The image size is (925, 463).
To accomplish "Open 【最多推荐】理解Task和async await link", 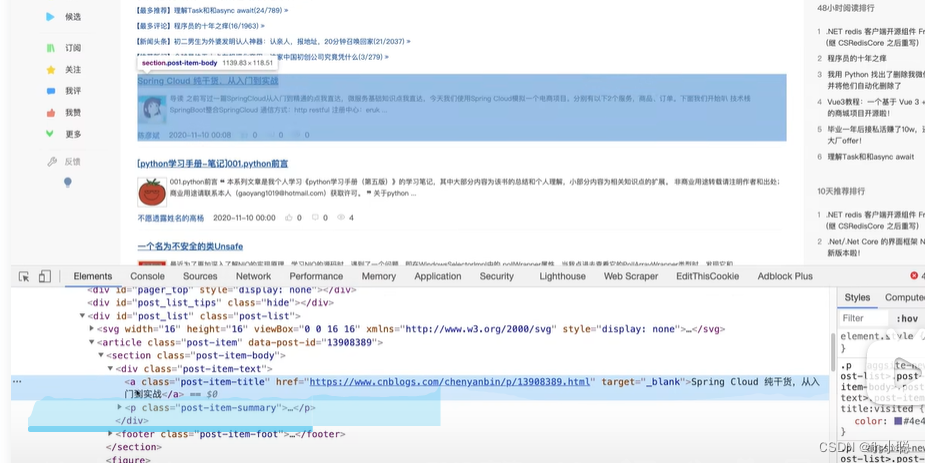I will tap(212, 11).
